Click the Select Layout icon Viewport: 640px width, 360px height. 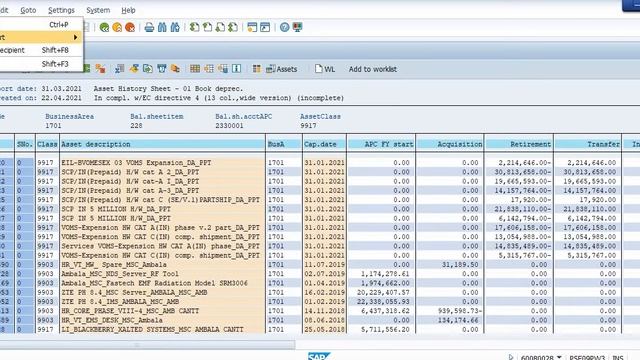209,69
